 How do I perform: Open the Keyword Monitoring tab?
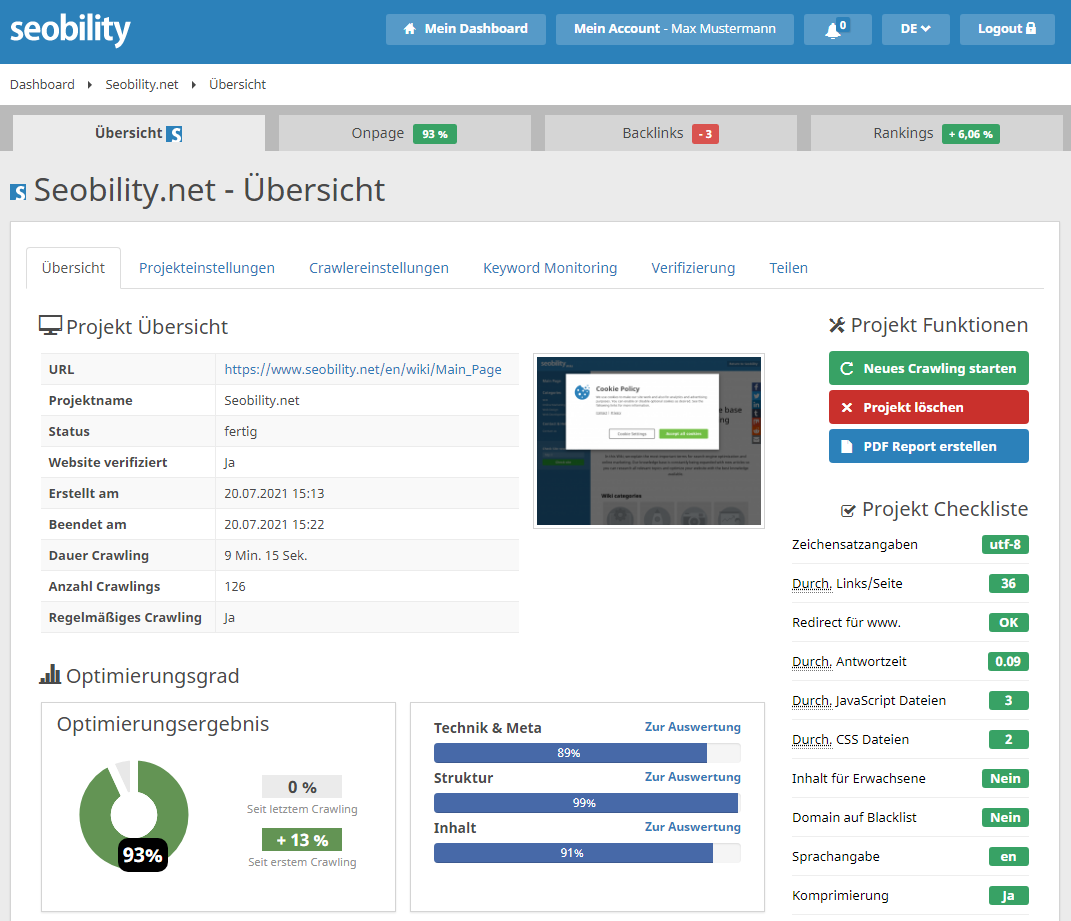click(x=550, y=268)
